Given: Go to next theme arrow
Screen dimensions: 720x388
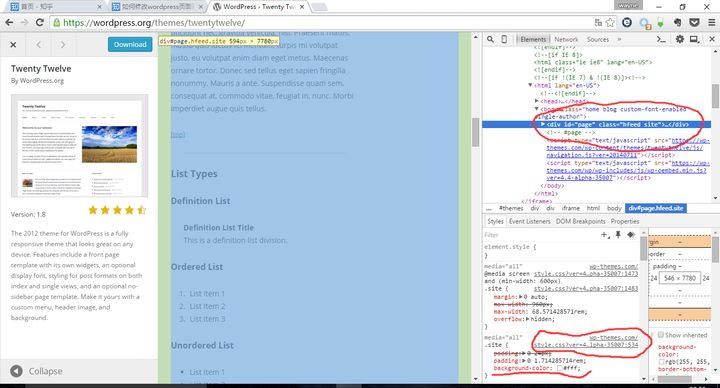Looking at the screenshot, I should (x=62, y=45).
